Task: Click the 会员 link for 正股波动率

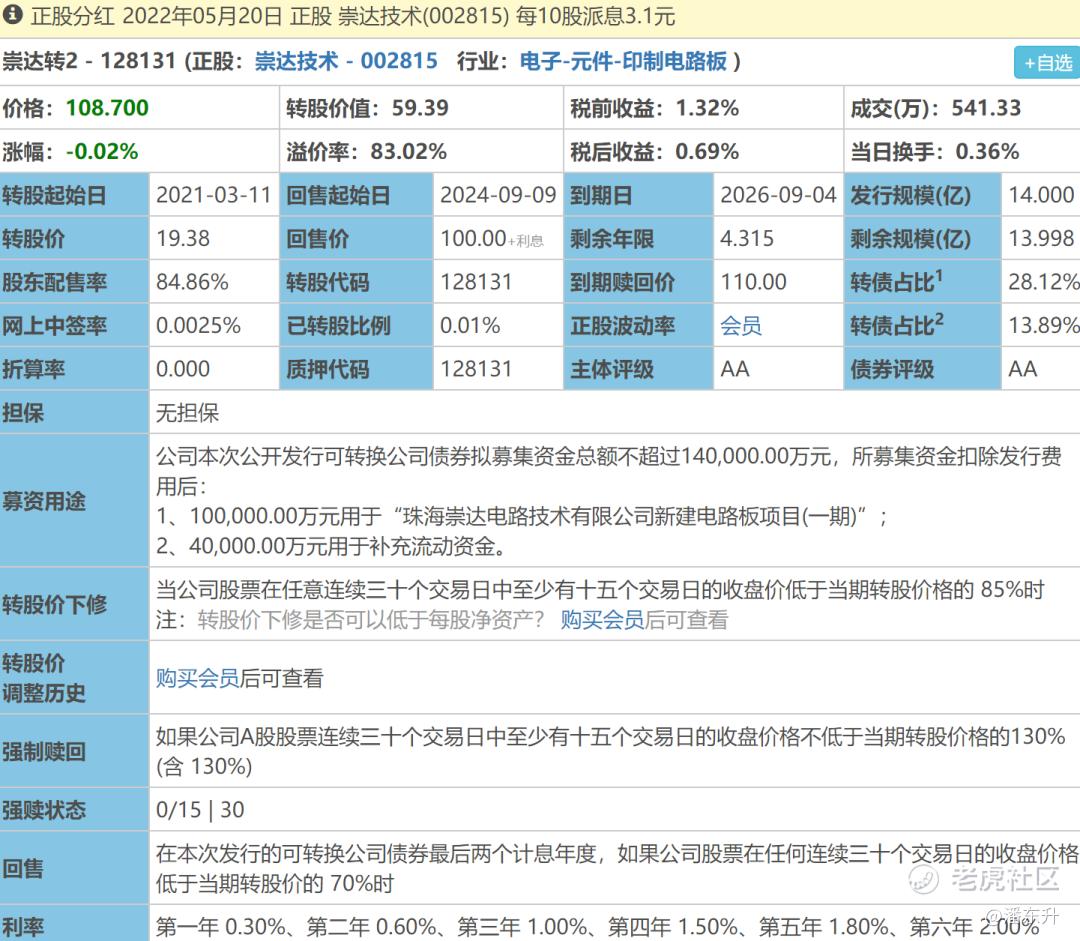Action: pos(741,325)
